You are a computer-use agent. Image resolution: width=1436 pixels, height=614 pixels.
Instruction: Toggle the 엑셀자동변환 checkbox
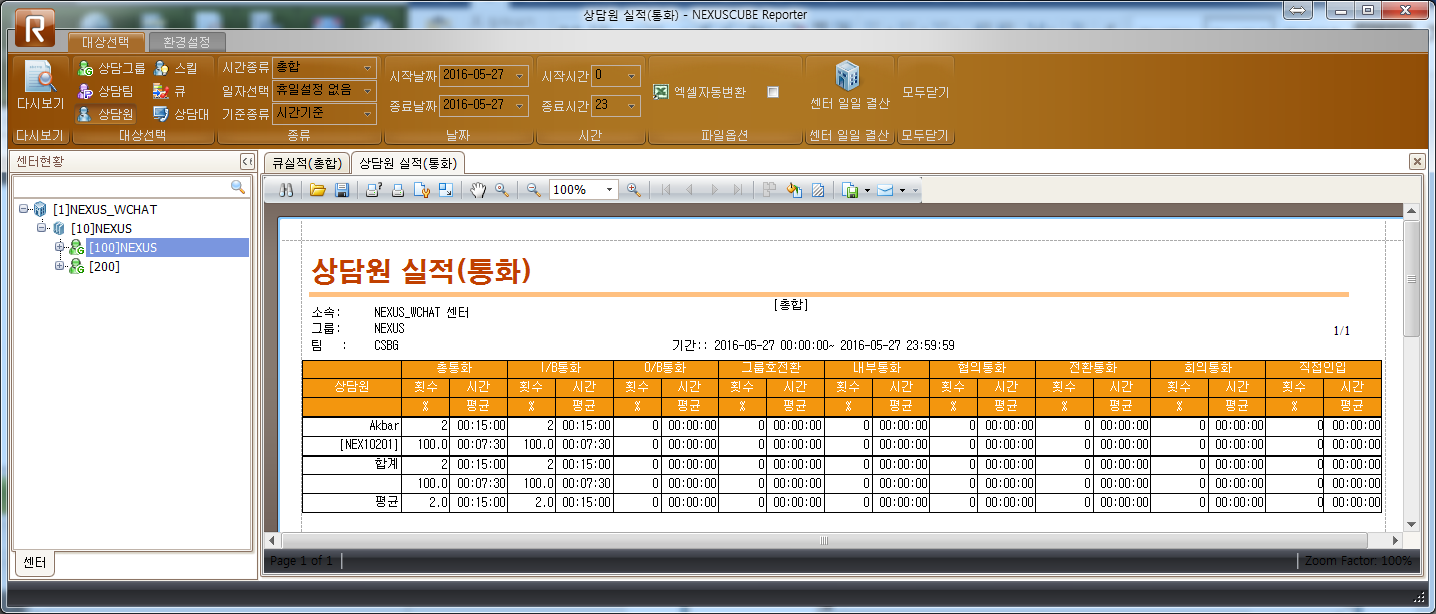[773, 92]
